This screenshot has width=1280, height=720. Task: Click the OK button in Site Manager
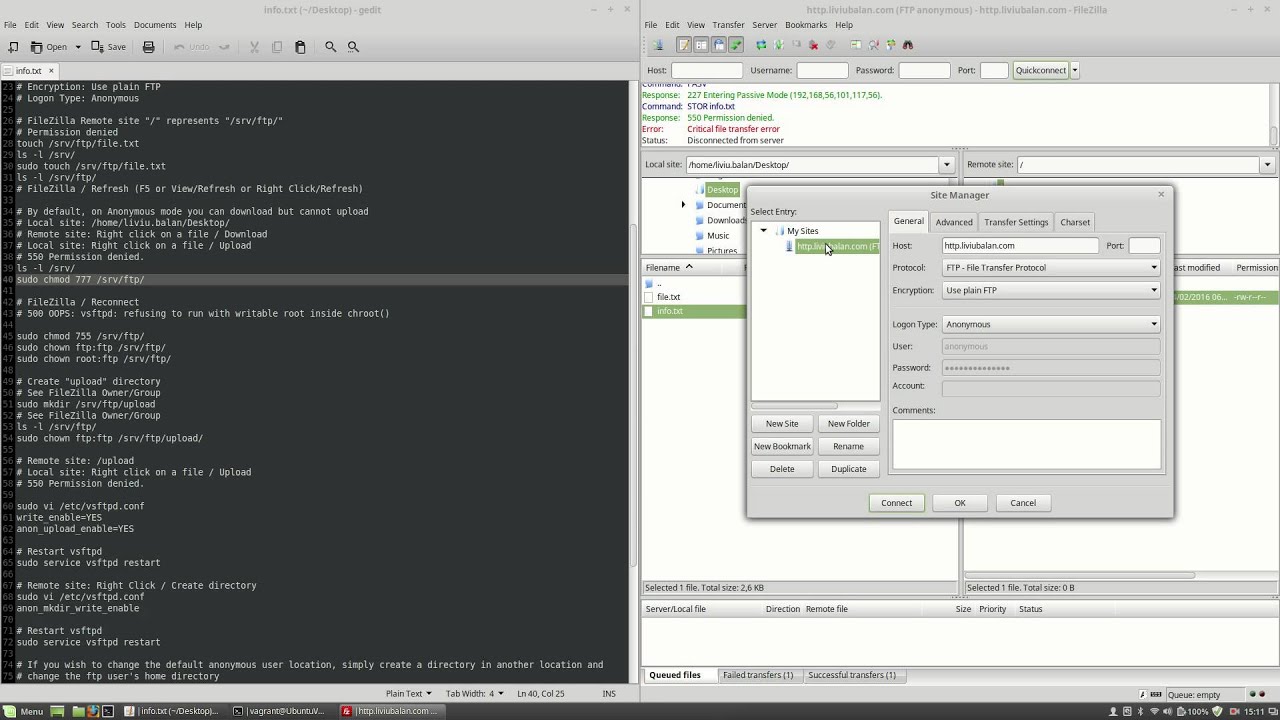point(960,503)
